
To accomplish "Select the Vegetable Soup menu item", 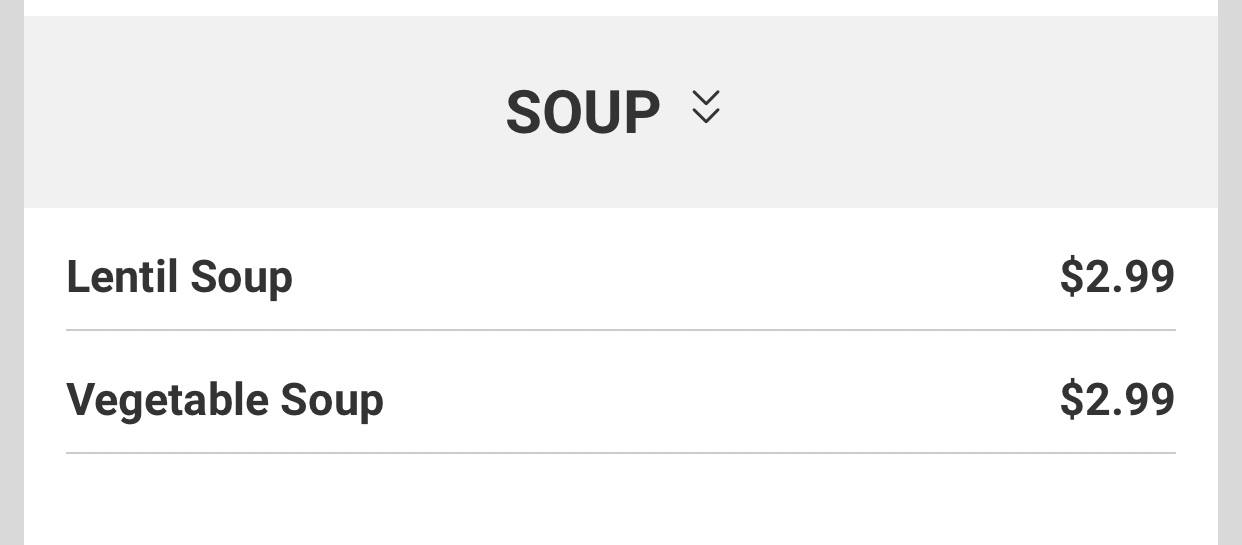I will (621, 399).
